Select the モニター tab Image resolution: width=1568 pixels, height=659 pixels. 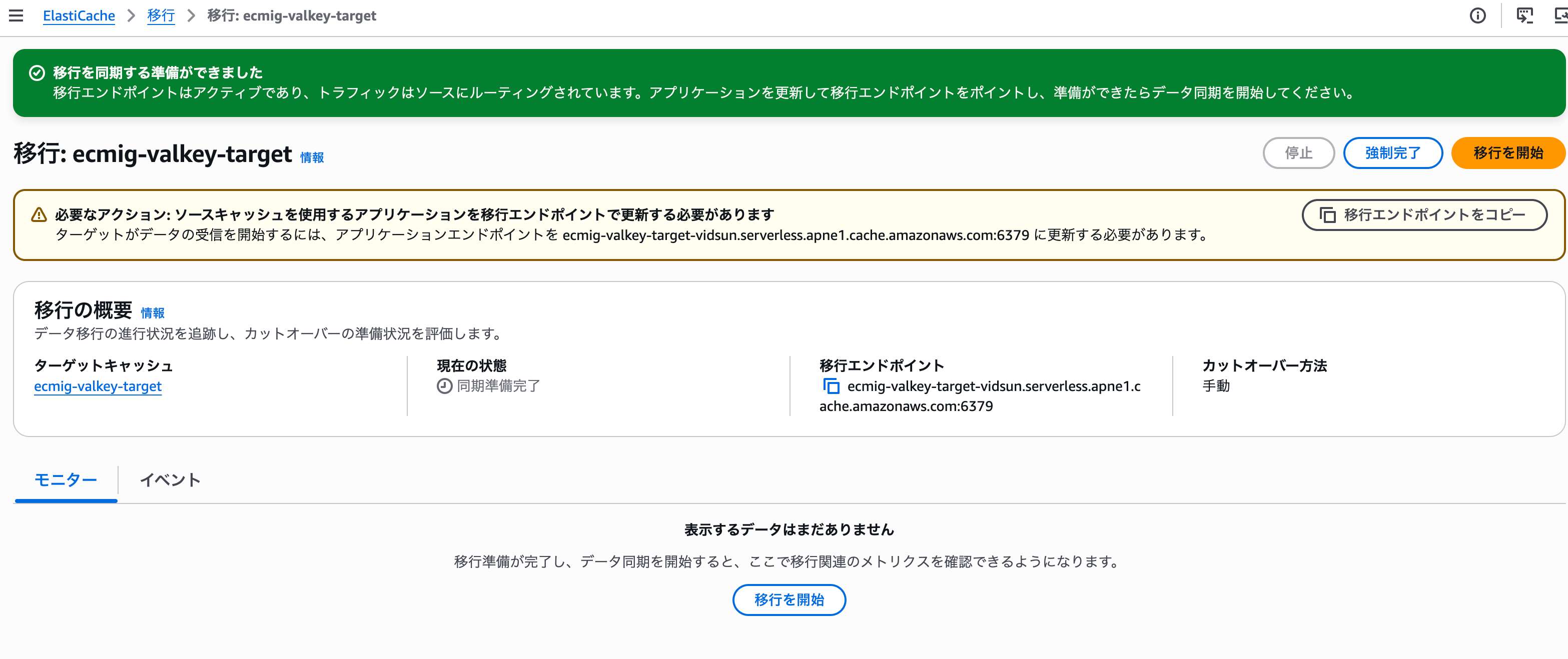click(x=66, y=480)
